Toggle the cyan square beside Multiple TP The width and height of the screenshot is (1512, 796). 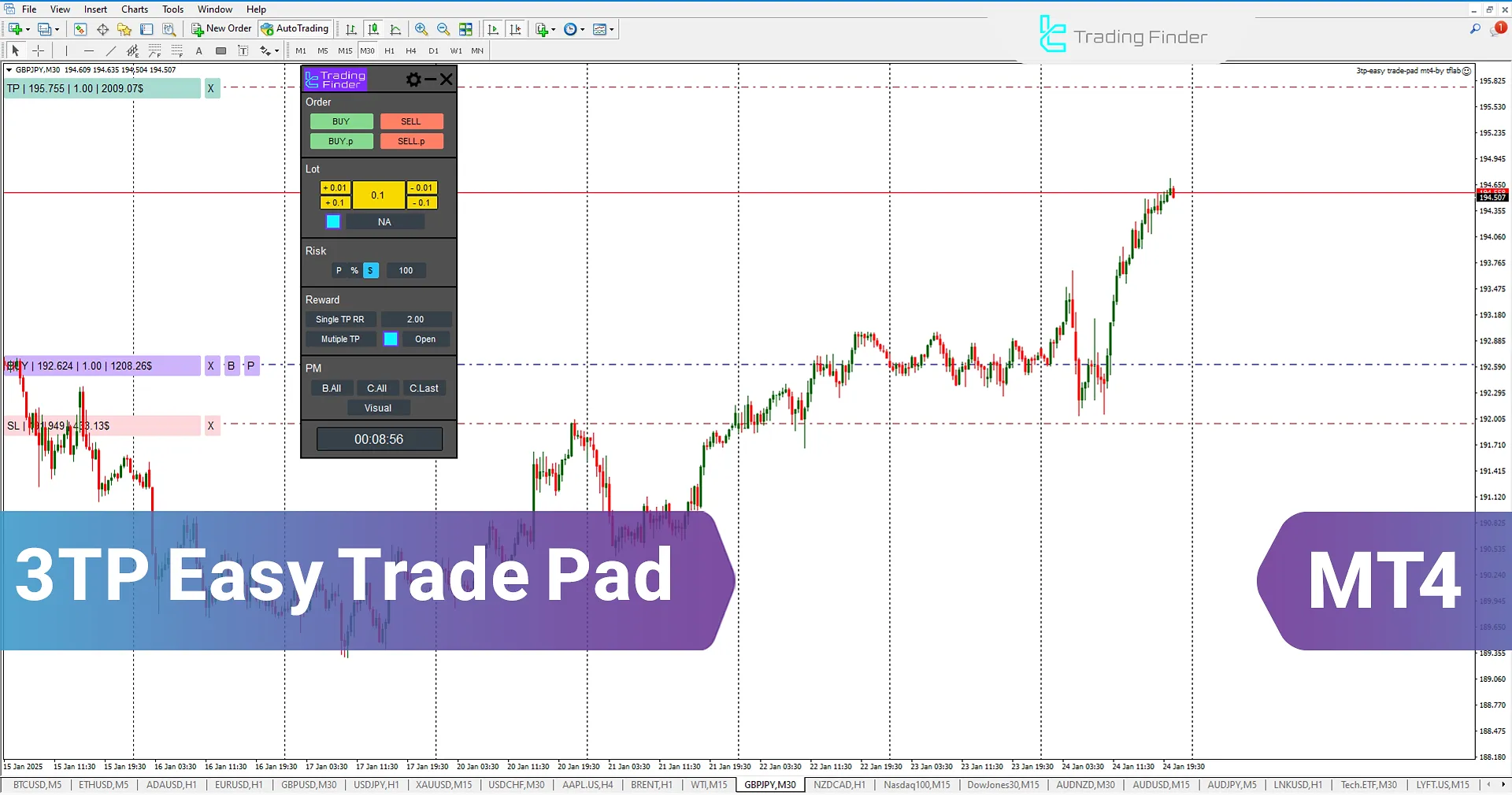391,339
